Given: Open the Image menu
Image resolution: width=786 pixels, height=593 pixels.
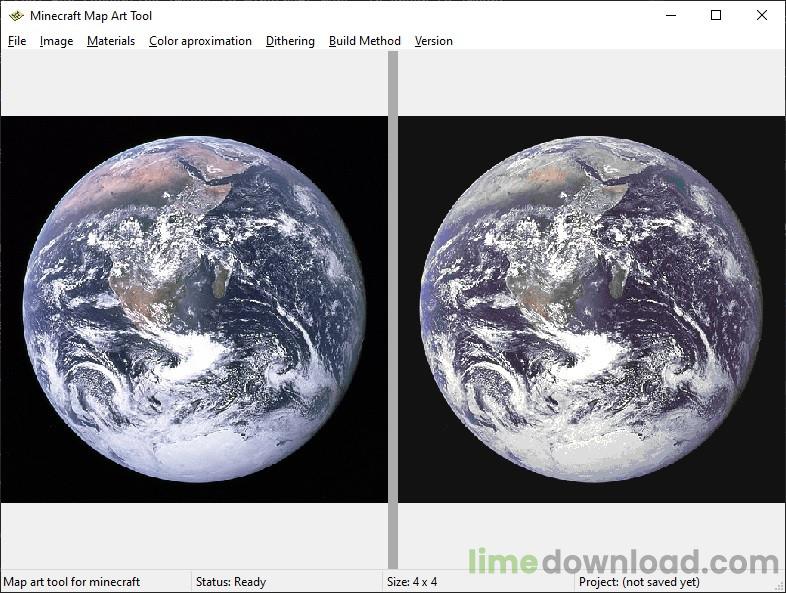Looking at the screenshot, I should (56, 41).
